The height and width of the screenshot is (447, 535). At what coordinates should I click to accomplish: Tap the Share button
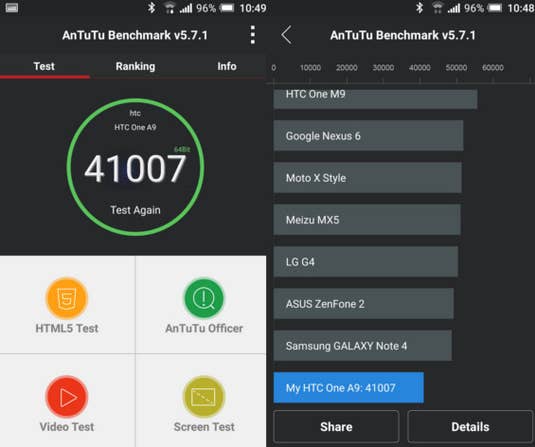pyautogui.click(x=336, y=427)
